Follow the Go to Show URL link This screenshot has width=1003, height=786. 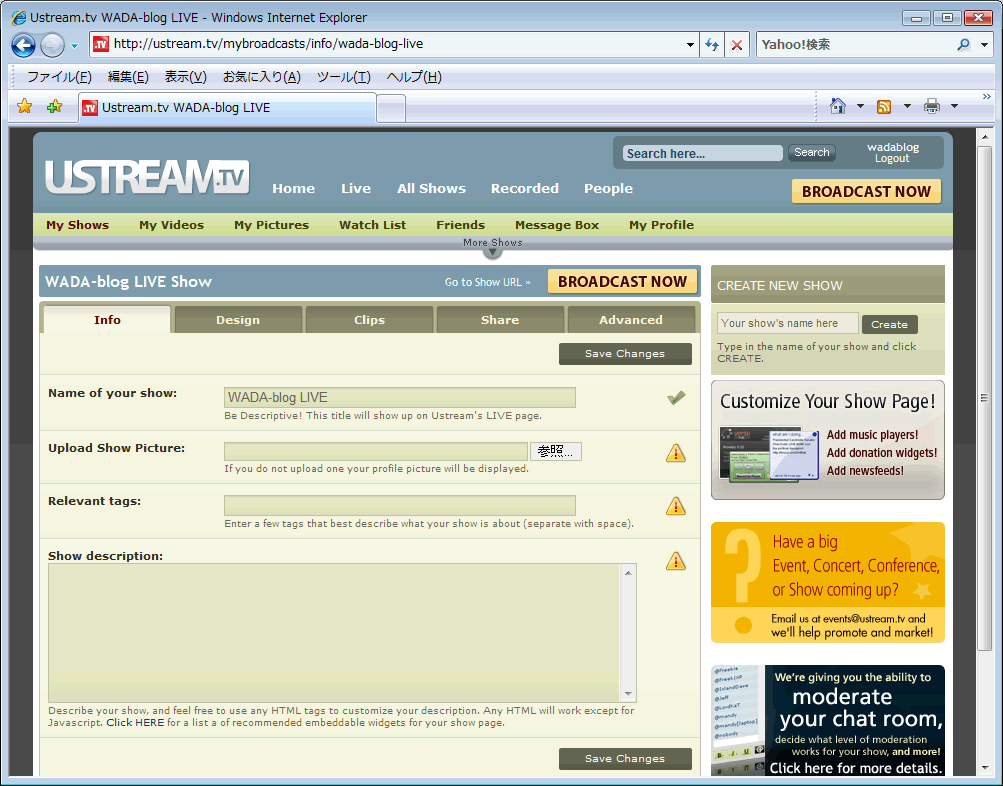[487, 282]
